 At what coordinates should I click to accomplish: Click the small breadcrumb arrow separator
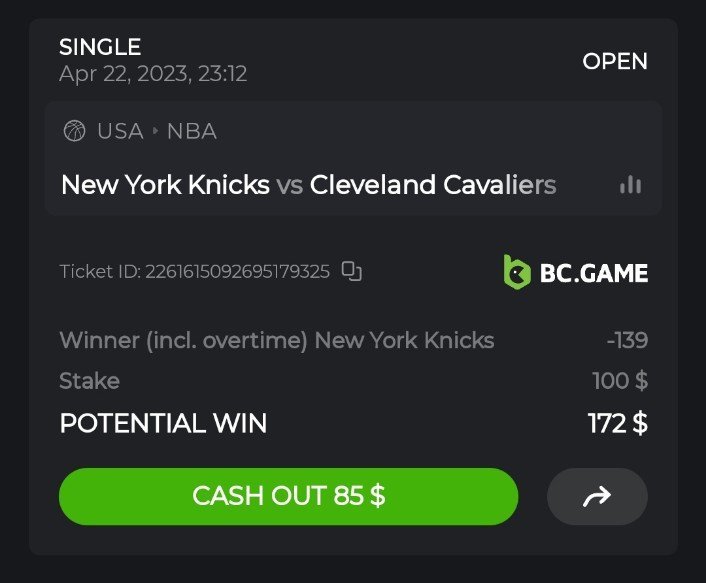coord(155,131)
